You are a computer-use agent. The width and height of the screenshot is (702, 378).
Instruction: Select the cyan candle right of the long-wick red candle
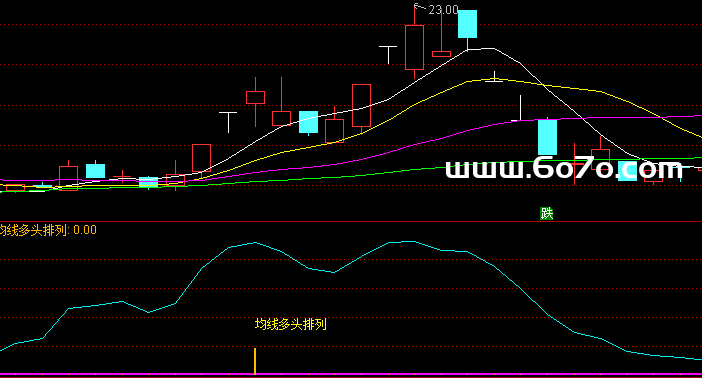click(308, 122)
